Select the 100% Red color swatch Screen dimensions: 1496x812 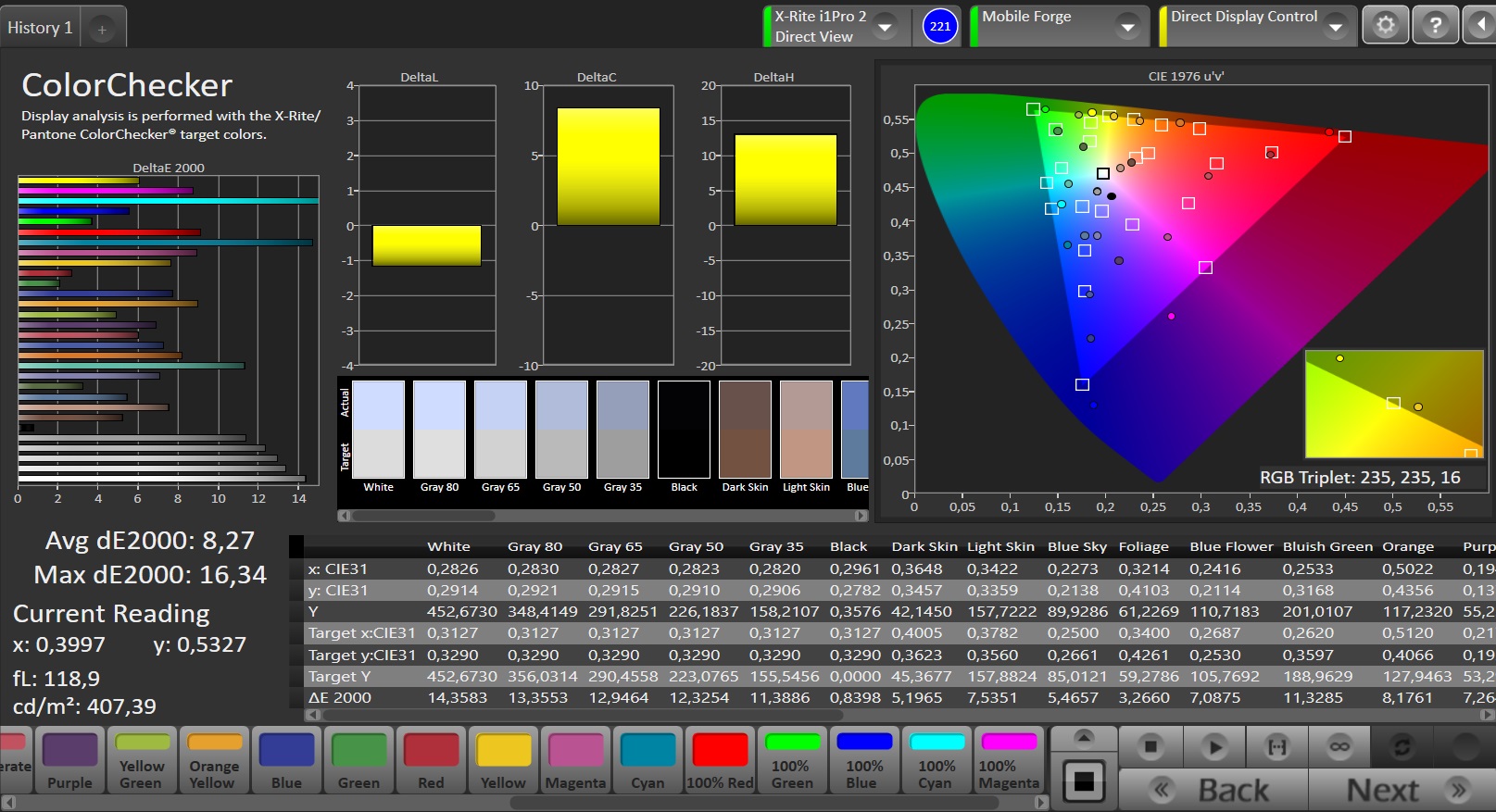point(720,761)
